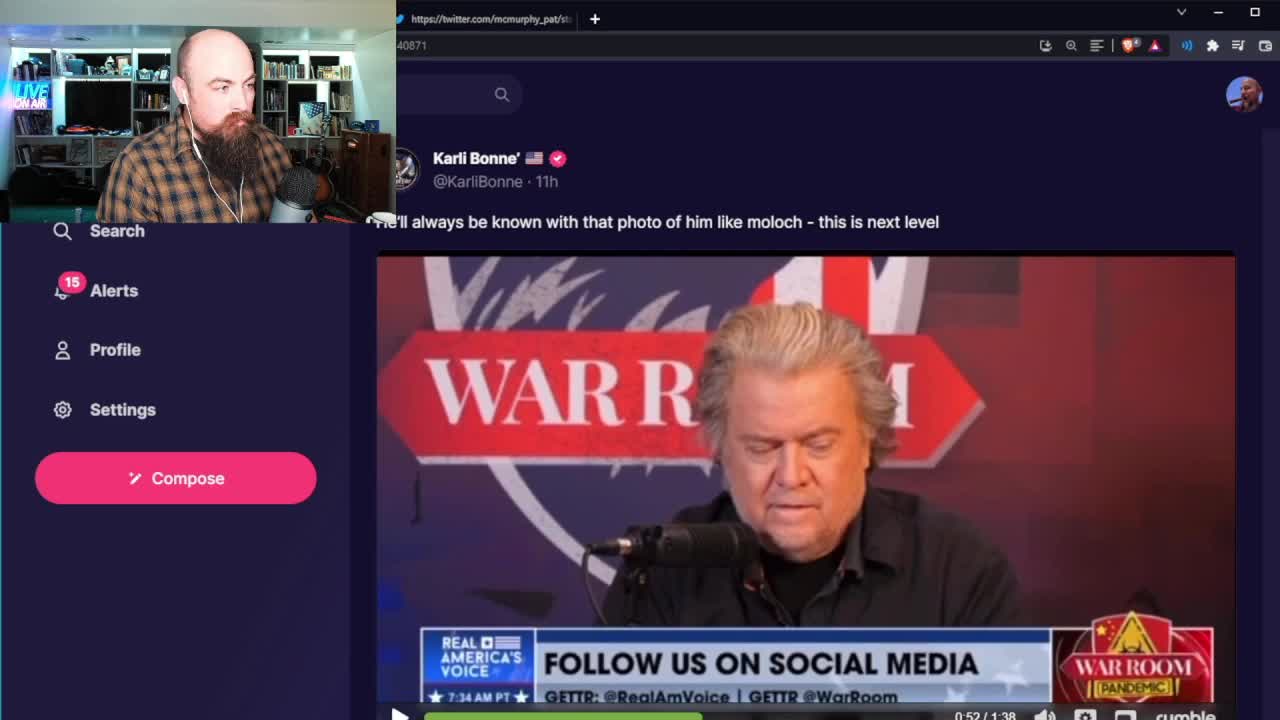Expand the browser tab search chevron

1181,12
